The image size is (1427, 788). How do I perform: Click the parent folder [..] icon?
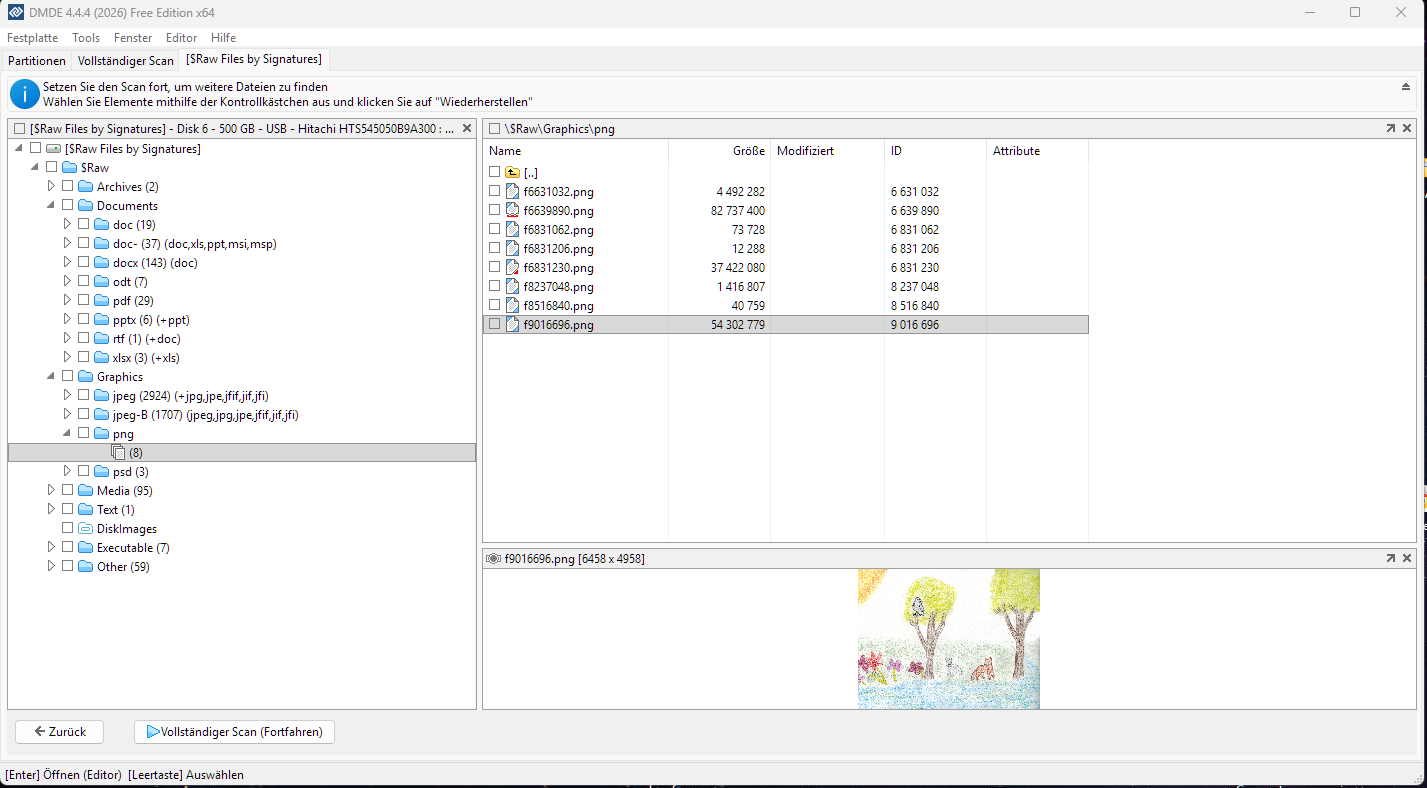[x=512, y=172]
